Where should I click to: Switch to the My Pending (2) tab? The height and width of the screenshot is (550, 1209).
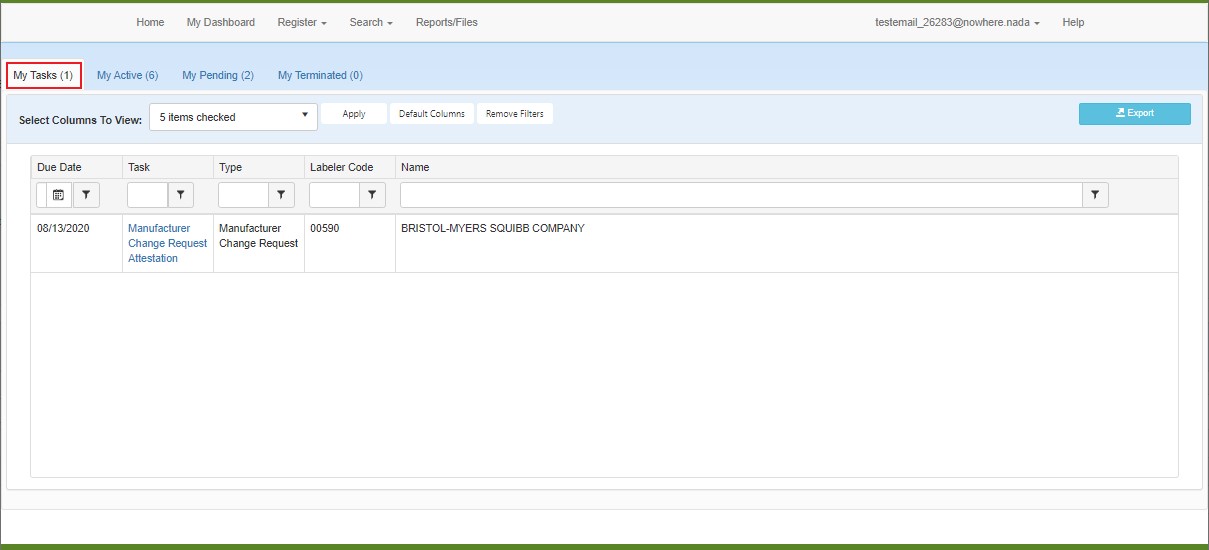(x=218, y=75)
